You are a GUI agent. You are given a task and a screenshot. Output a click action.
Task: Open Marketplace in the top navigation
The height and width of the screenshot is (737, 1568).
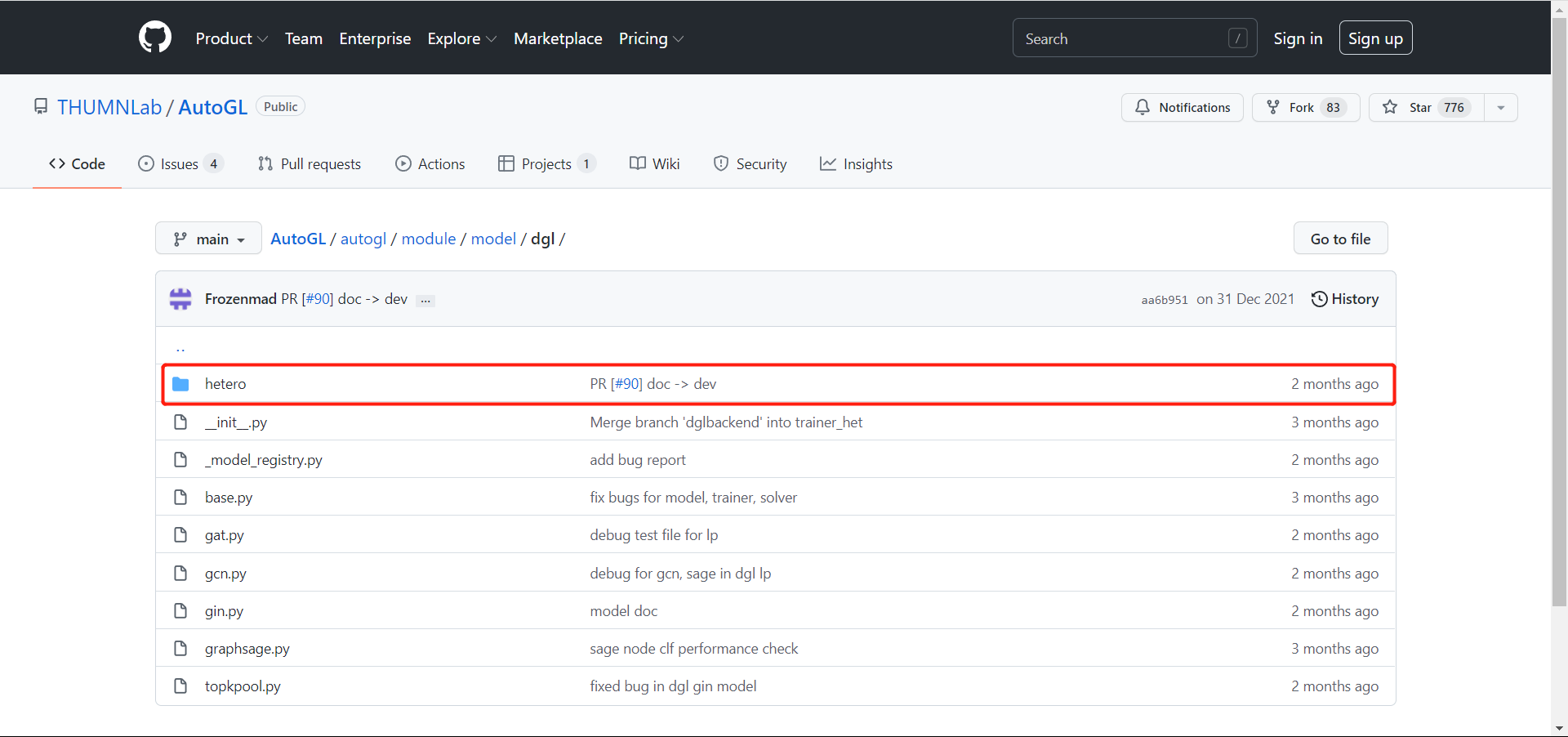(558, 38)
